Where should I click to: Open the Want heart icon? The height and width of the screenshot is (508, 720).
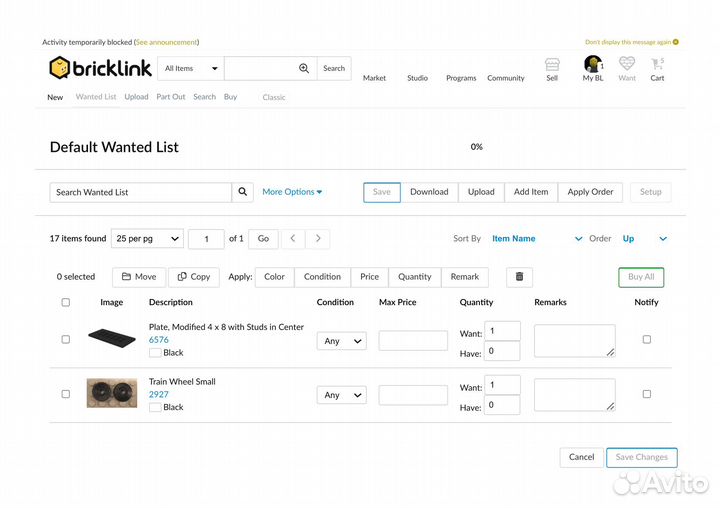coord(627,64)
